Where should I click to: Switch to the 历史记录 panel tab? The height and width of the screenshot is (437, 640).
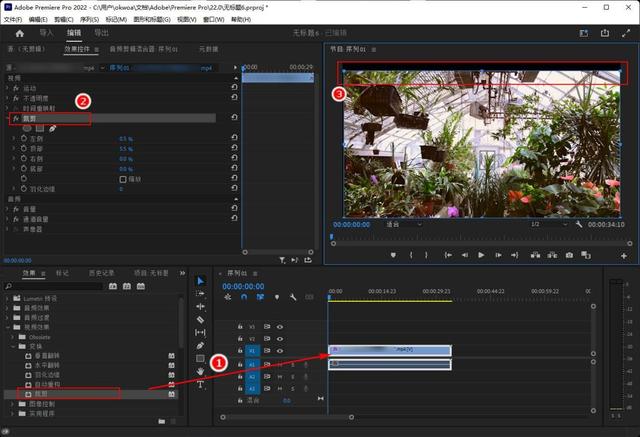click(101, 273)
